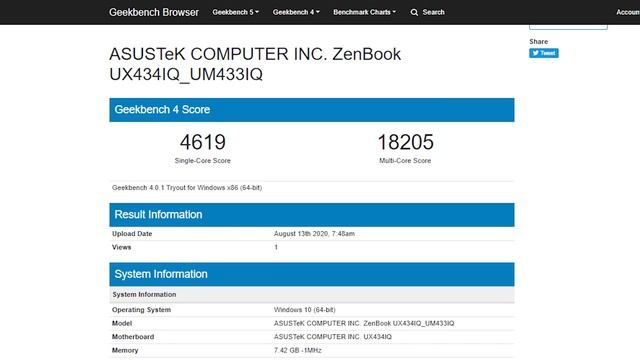Select the date August 13th 2020, 7:48am
This screenshot has height=360, width=640.
coord(314,234)
